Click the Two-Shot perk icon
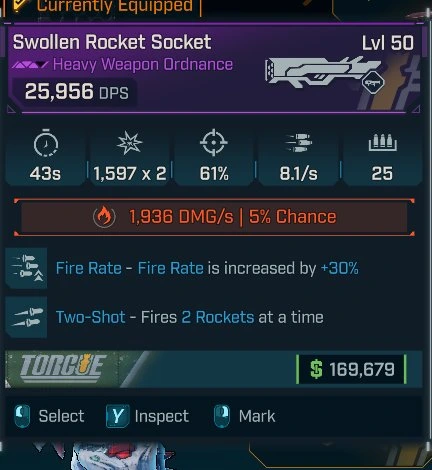432x470 pixels. tap(27, 317)
